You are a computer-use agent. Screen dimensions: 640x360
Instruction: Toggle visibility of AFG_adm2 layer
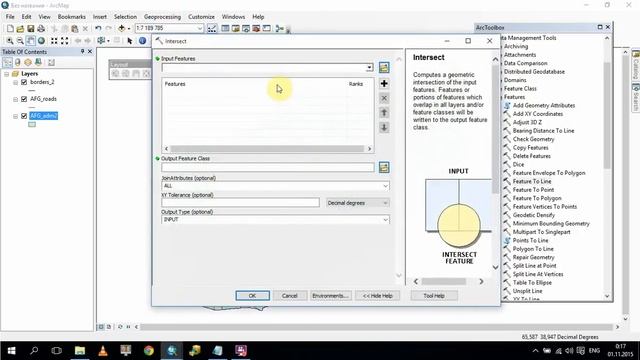point(24,116)
